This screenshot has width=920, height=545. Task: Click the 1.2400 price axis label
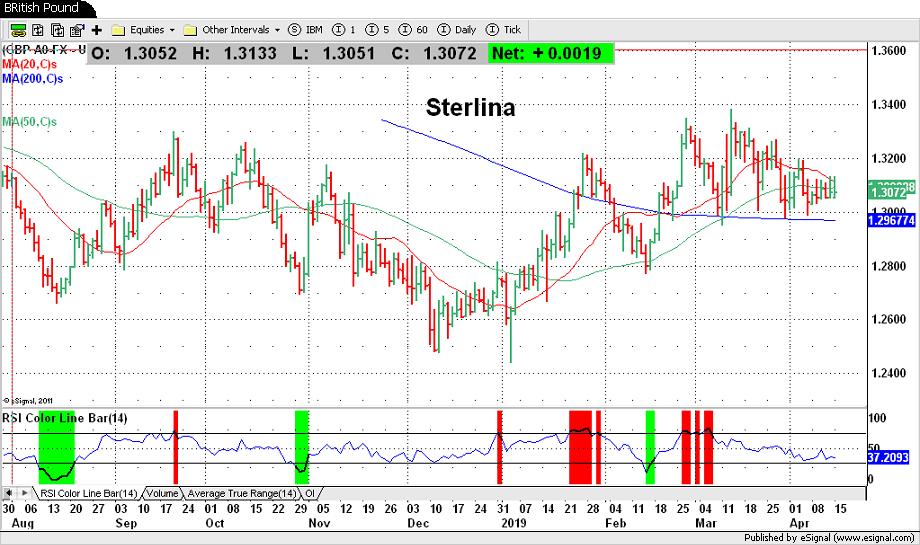point(888,373)
